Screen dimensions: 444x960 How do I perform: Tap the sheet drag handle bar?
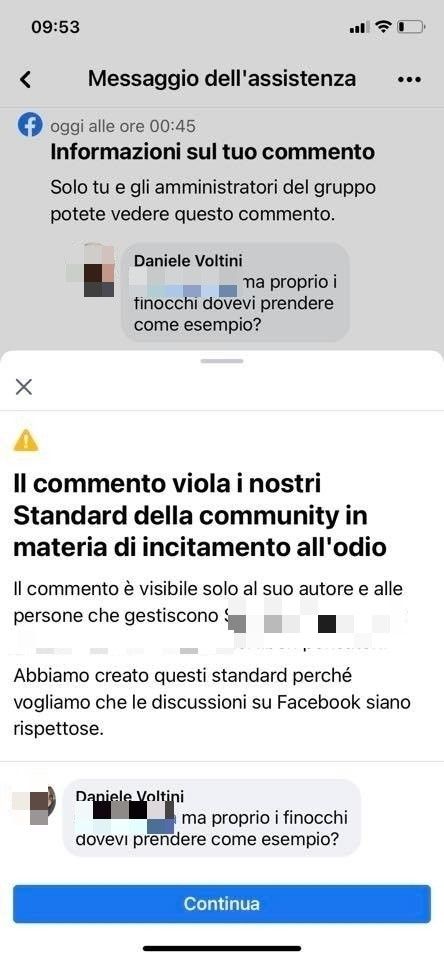(x=222, y=361)
